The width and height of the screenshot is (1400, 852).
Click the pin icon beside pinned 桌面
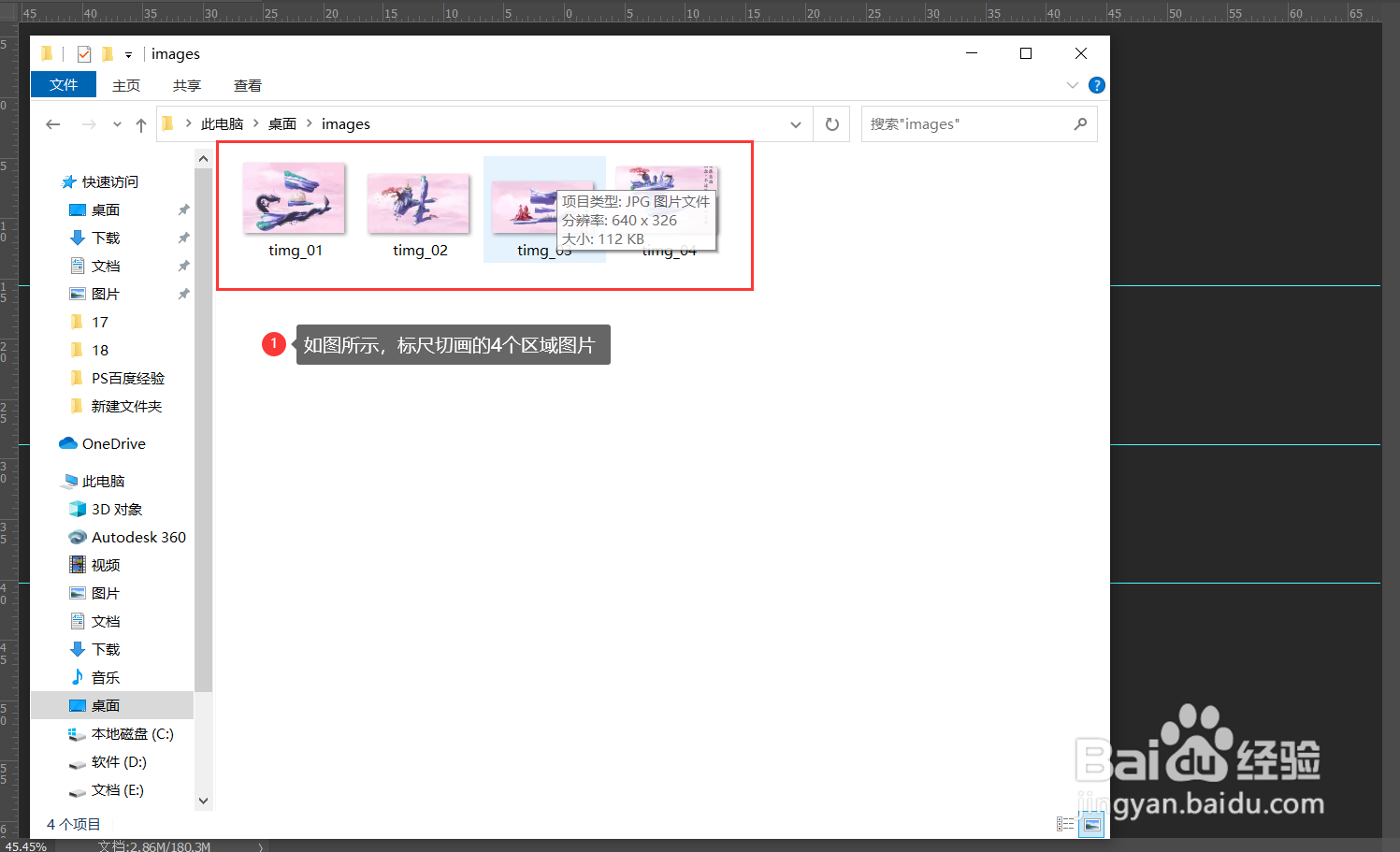coord(184,210)
